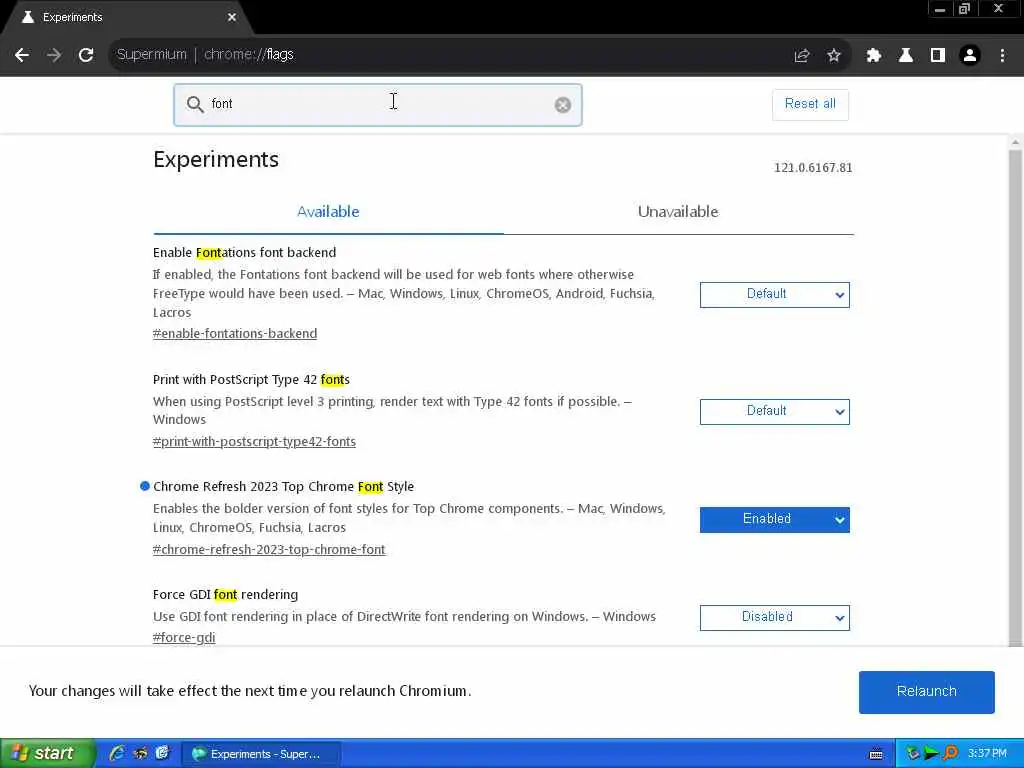Open dropdown for Enable Fontations font backend

[x=775, y=295]
